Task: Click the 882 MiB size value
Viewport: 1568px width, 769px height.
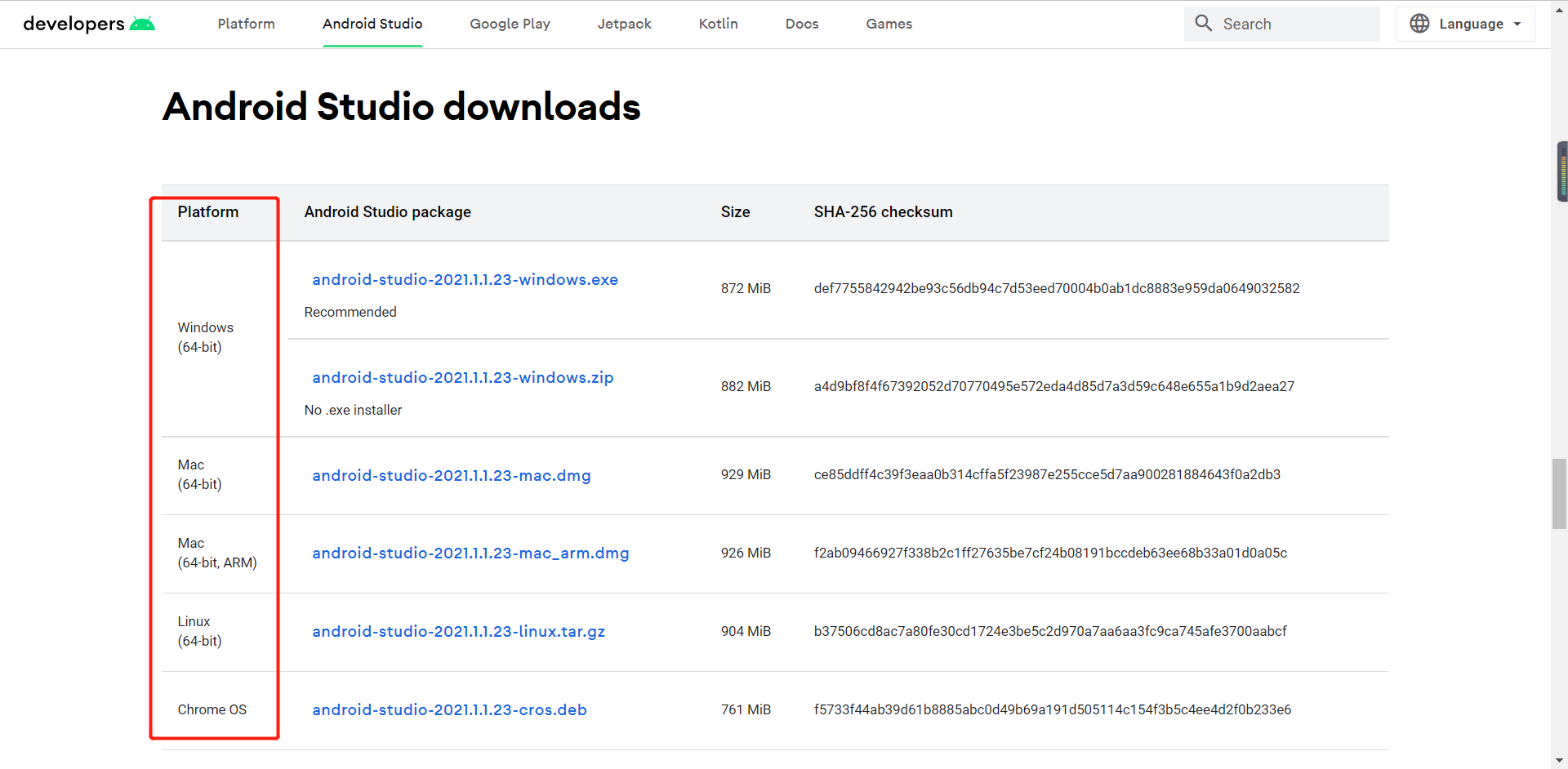Action: click(746, 386)
